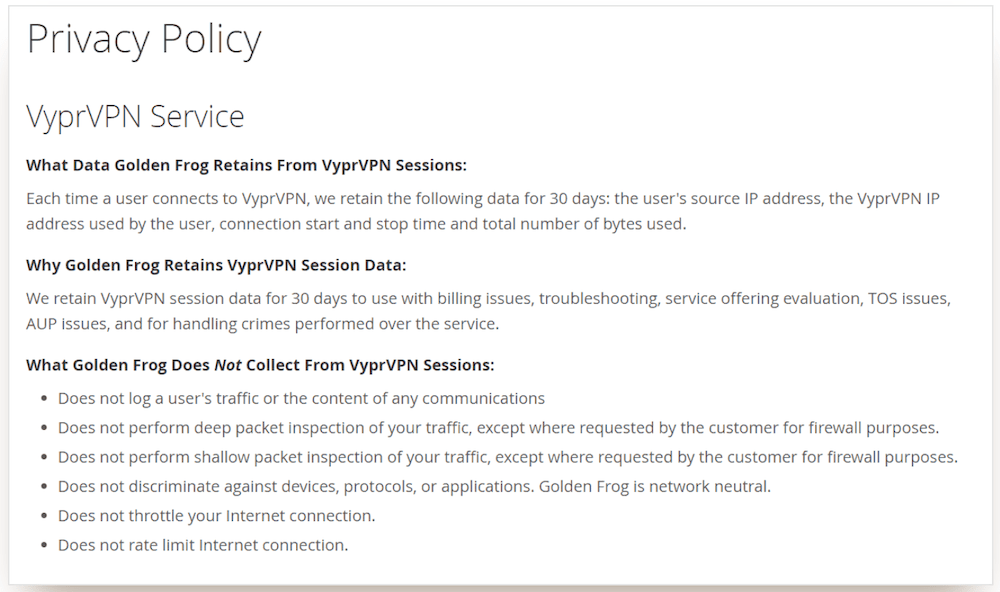
Task: Click the sentence 'Golden Frog is network neutral'
Action: point(655,487)
